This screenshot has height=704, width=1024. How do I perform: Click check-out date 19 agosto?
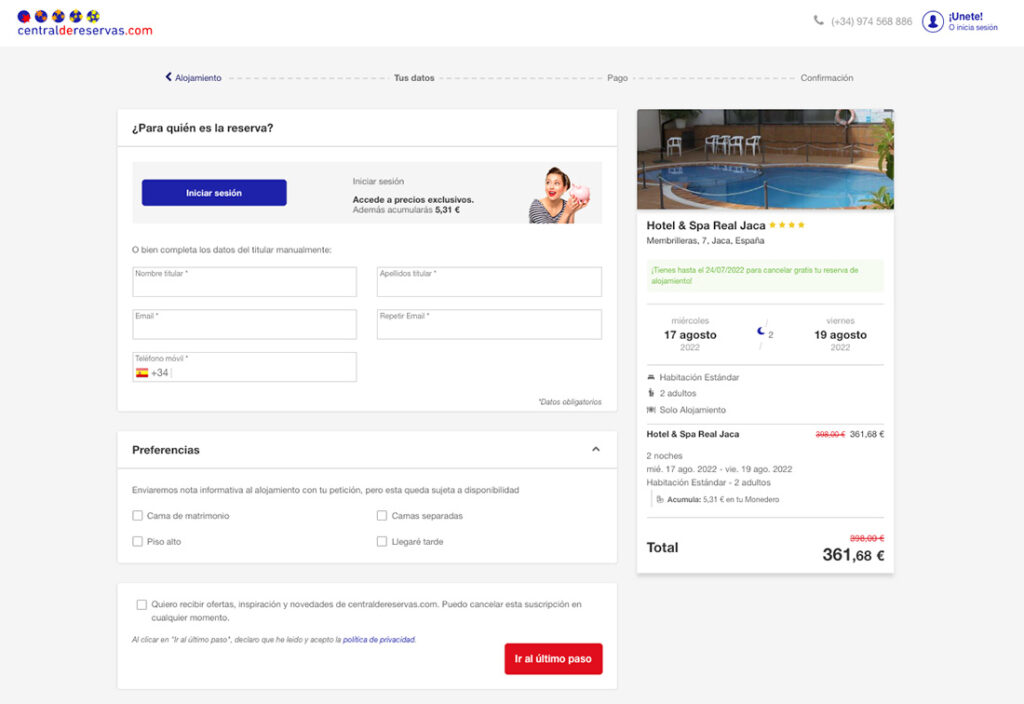840,335
